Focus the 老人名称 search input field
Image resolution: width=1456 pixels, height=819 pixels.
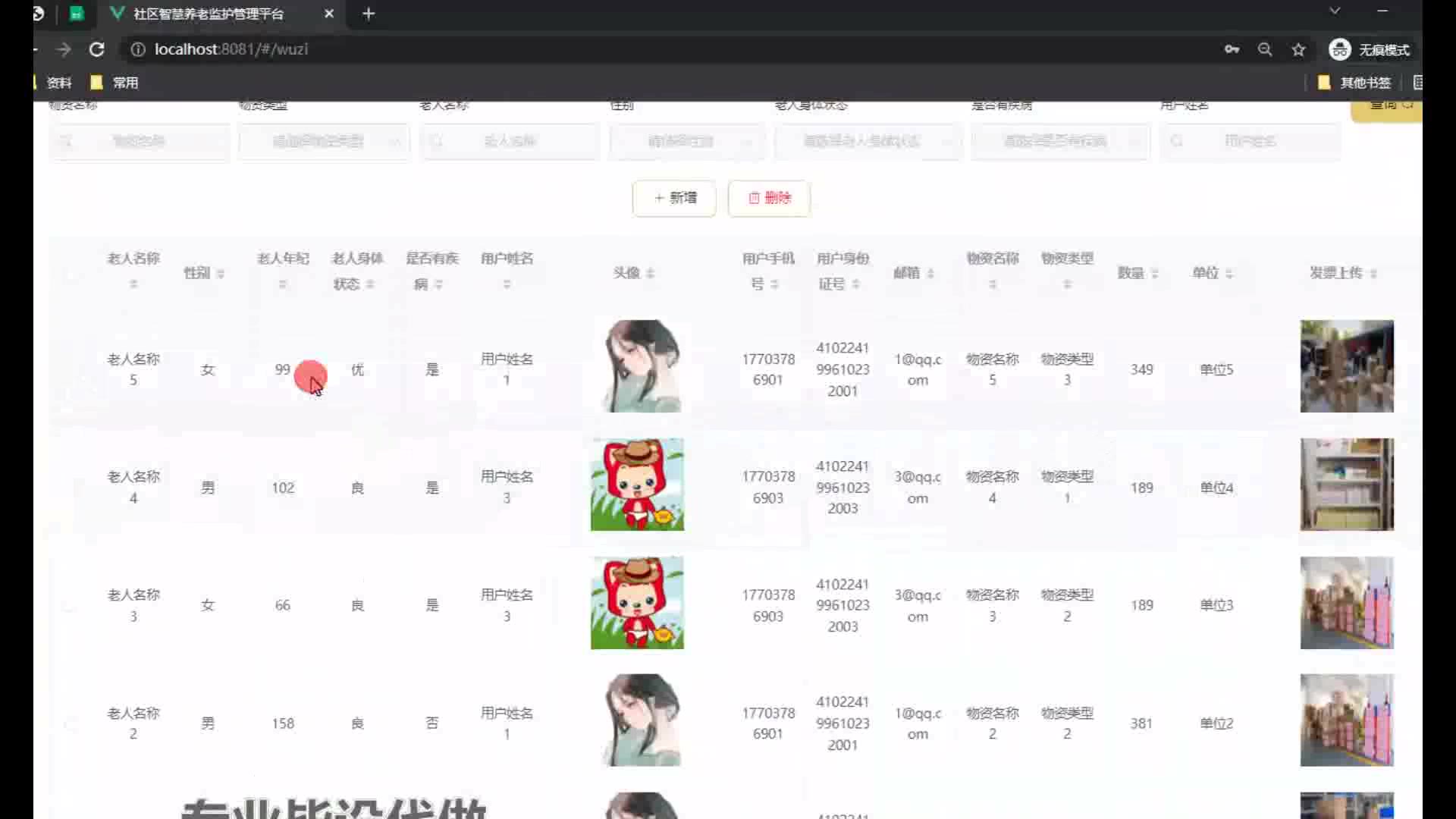pyautogui.click(x=510, y=141)
